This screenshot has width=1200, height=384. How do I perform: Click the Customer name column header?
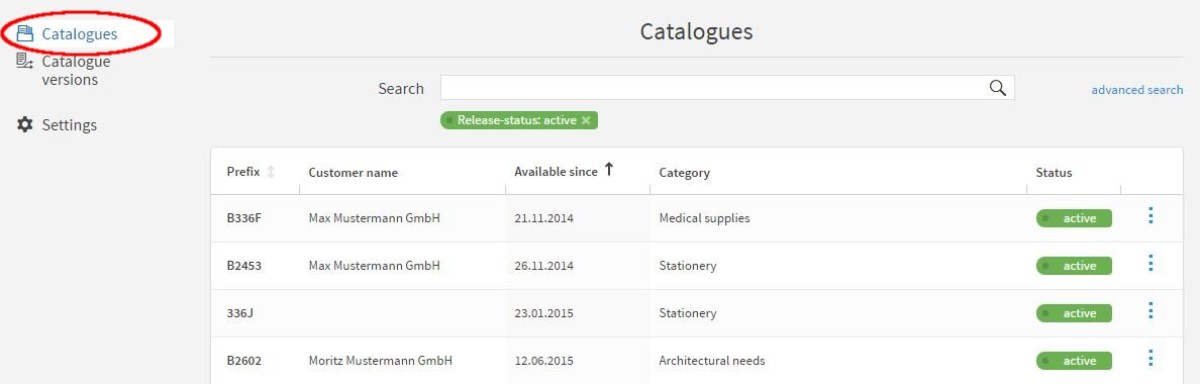(353, 173)
